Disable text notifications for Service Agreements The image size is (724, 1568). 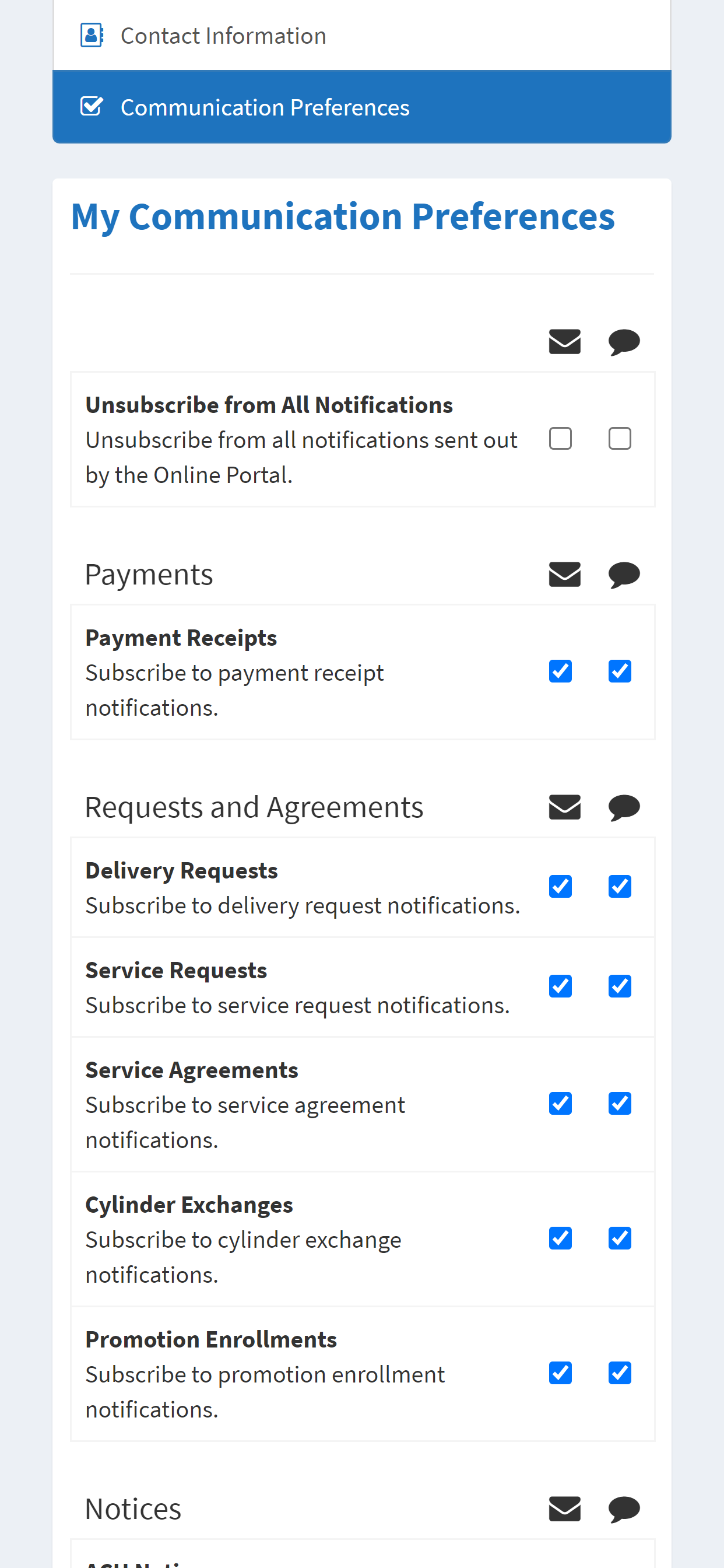(x=620, y=1104)
